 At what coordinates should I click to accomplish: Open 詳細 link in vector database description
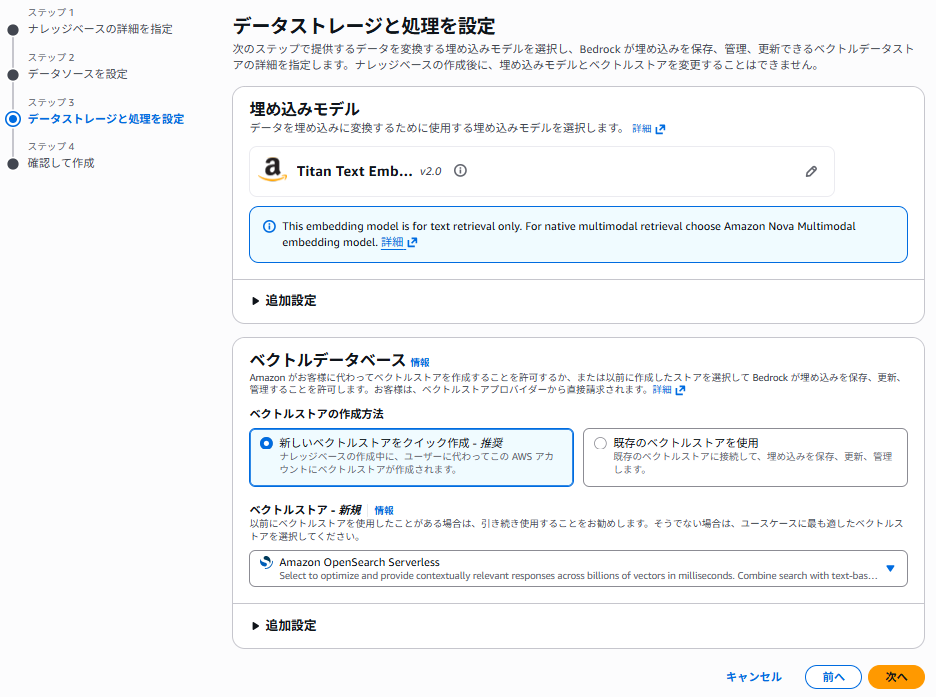[x=669, y=390]
